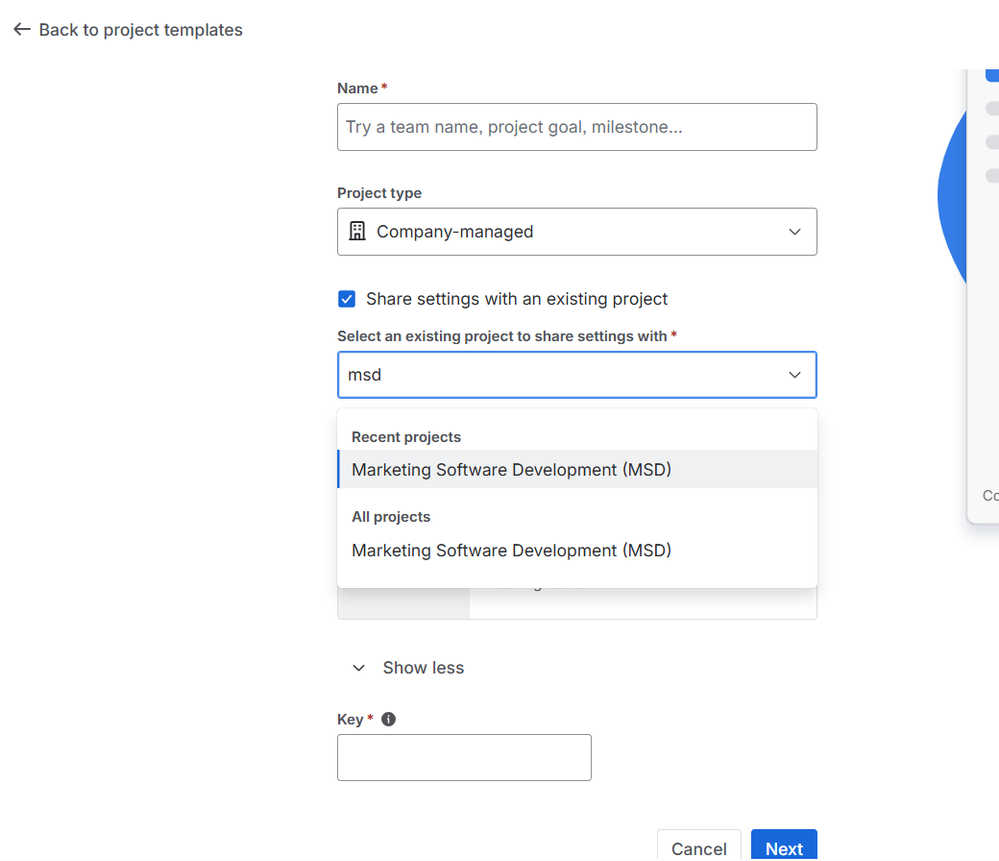999x861 pixels.
Task: Proceed with the Next button
Action: tap(783, 848)
